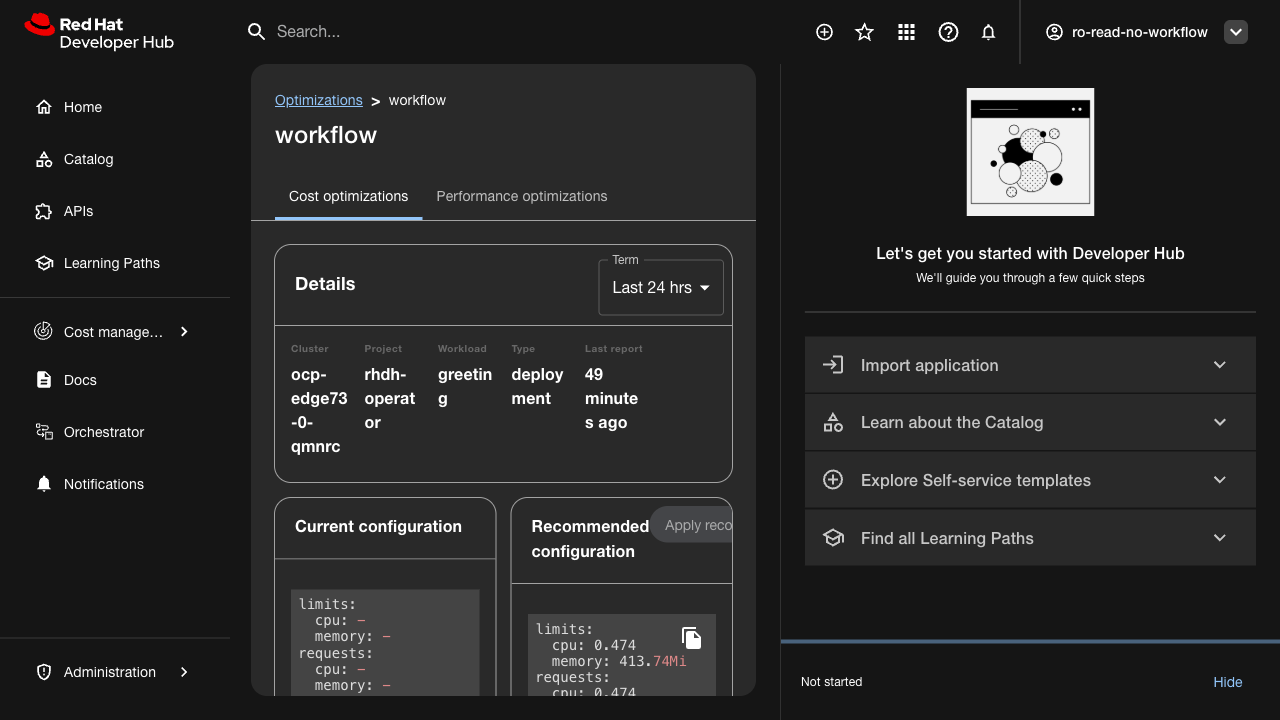This screenshot has width=1280, height=720.
Task: Click the Import application arrow icon
Action: (833, 365)
